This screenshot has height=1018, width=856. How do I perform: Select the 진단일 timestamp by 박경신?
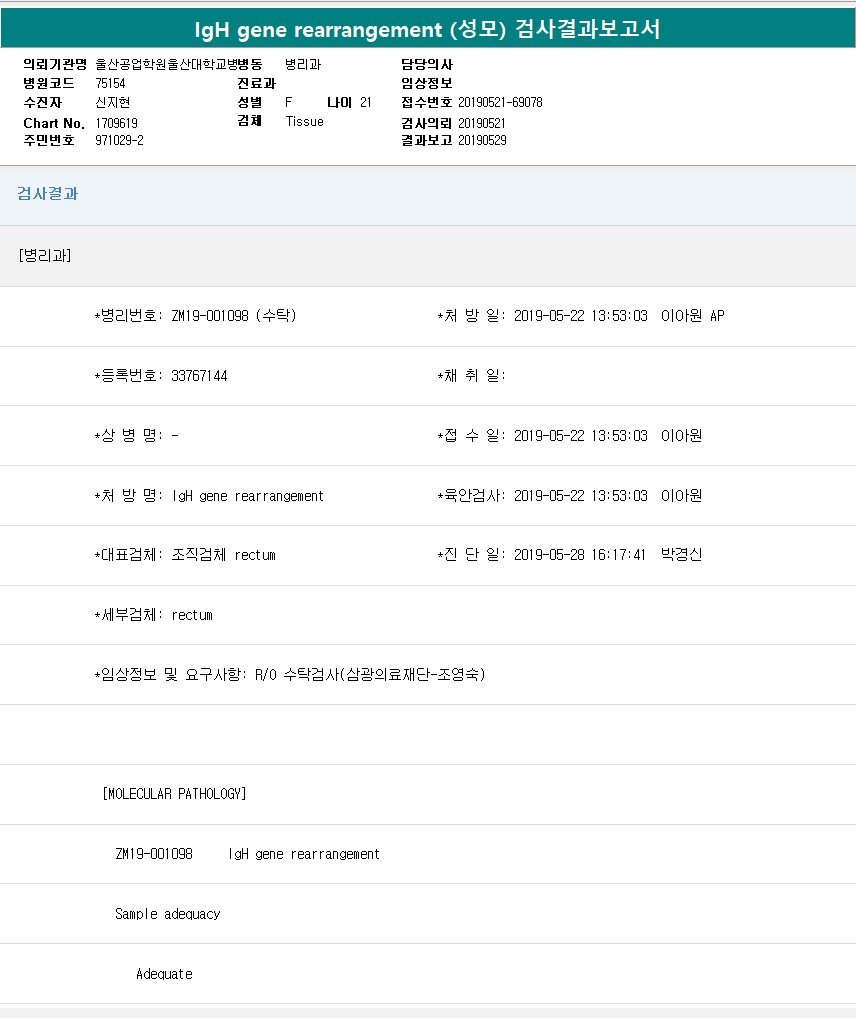(607, 555)
